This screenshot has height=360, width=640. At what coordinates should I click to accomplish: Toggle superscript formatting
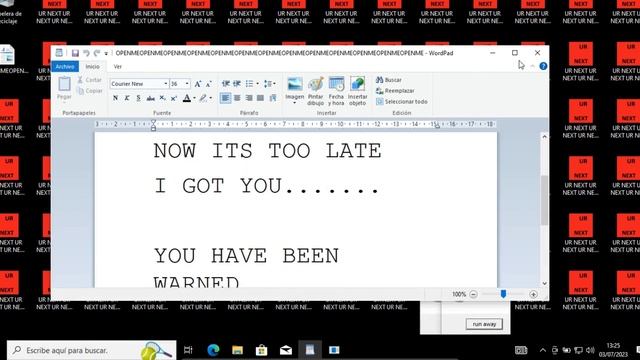click(174, 98)
